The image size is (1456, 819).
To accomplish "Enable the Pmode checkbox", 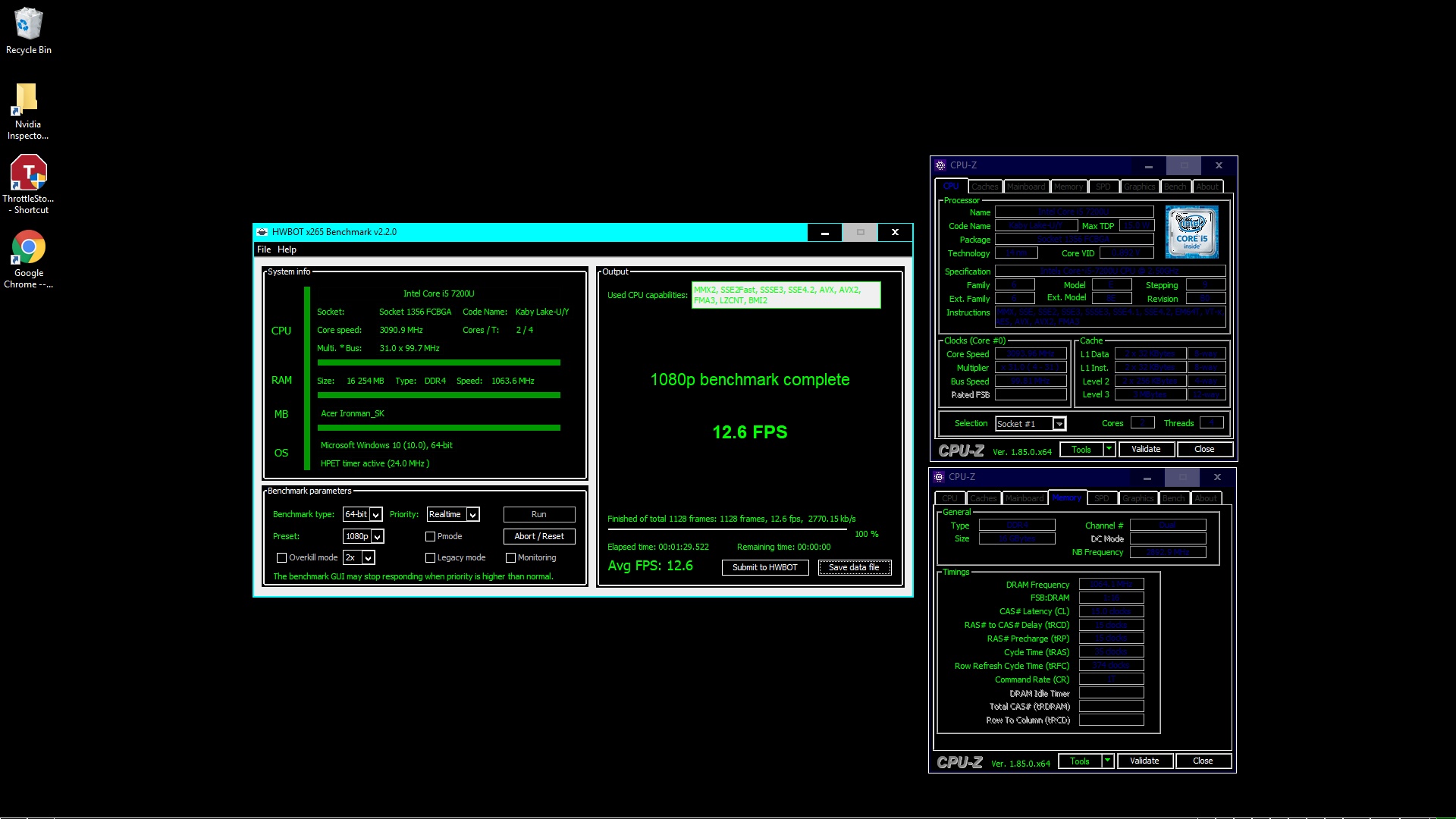I will point(430,536).
